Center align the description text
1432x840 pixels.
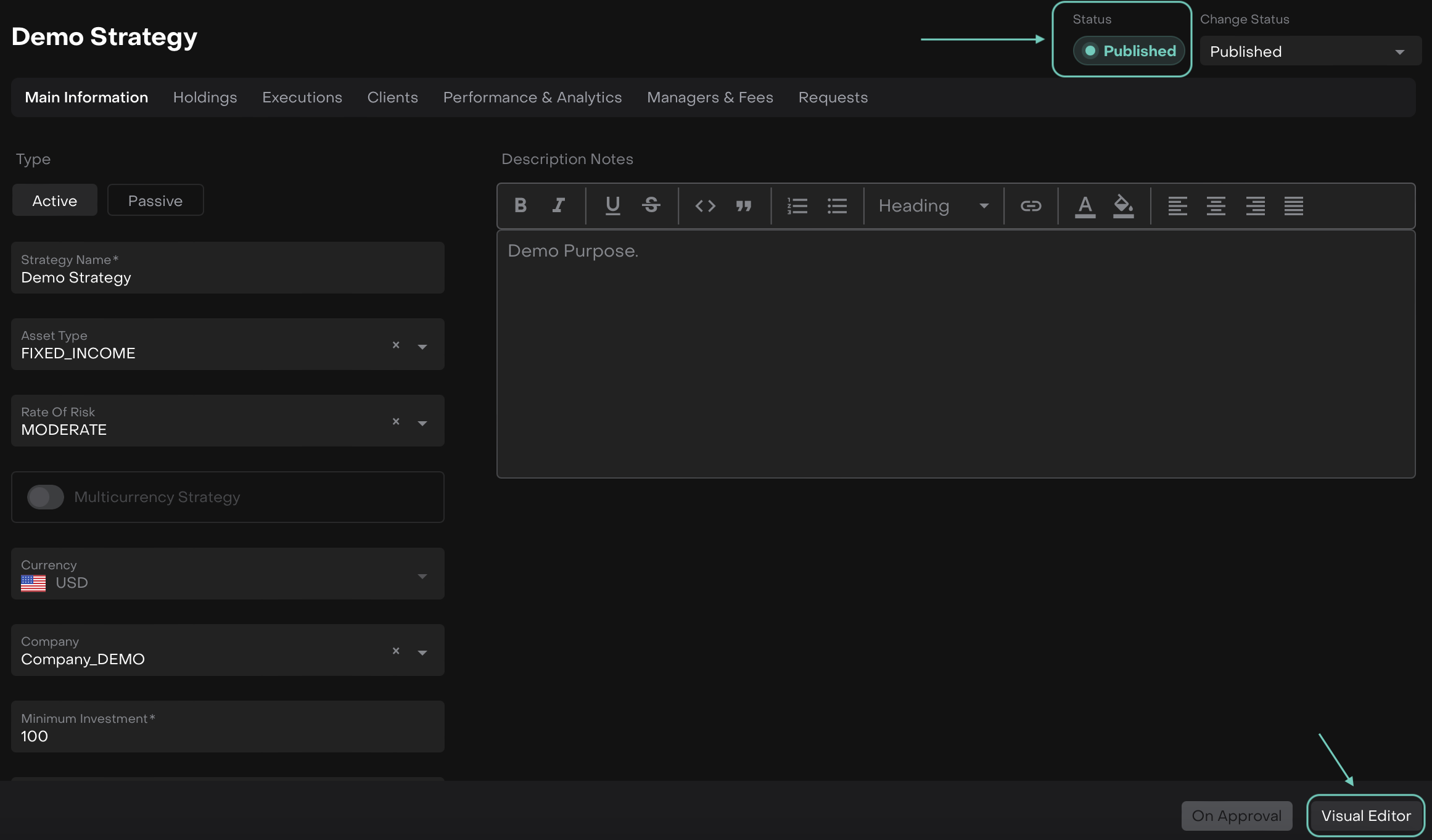[x=1216, y=205]
